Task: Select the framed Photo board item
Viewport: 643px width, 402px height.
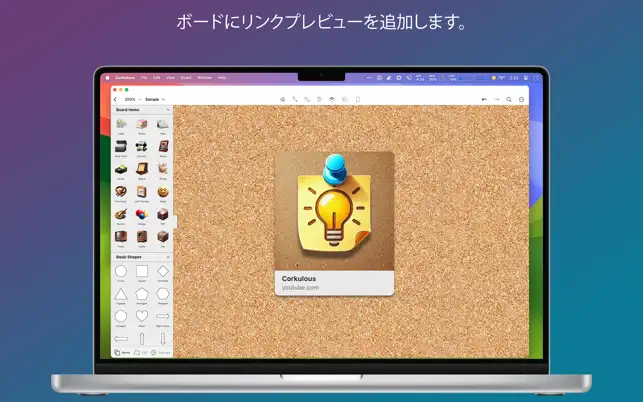Action: pyautogui.click(x=163, y=146)
